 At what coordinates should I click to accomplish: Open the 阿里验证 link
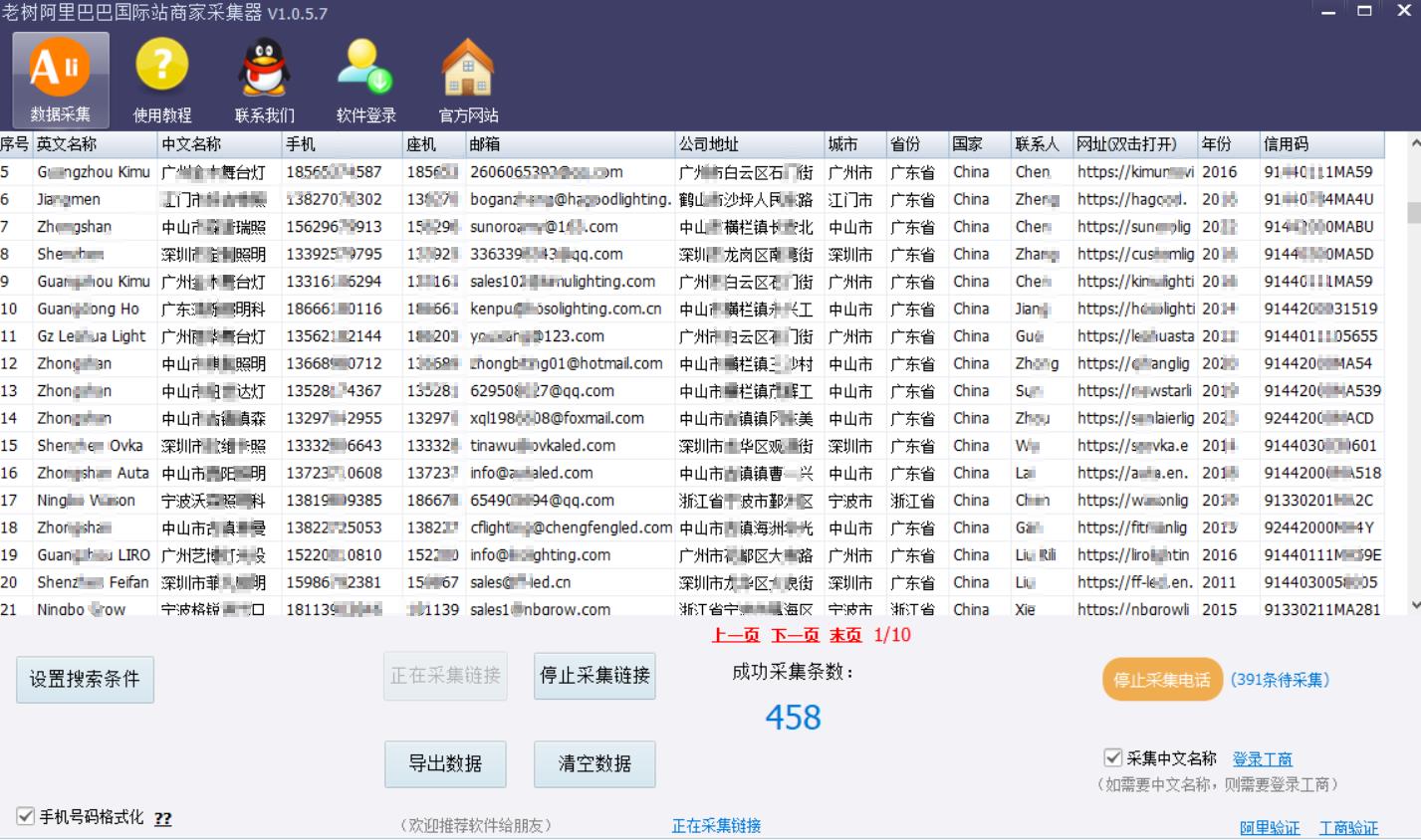(x=1270, y=828)
